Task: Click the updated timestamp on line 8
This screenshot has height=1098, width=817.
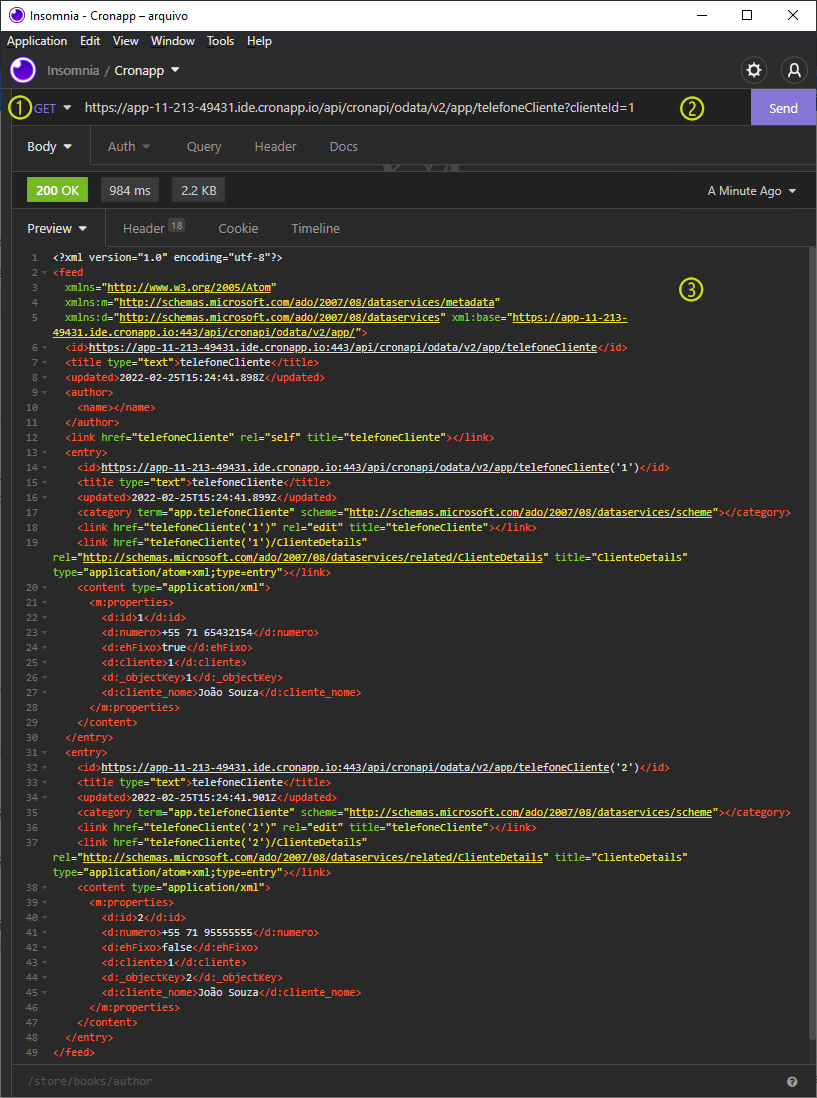Action: point(192,377)
